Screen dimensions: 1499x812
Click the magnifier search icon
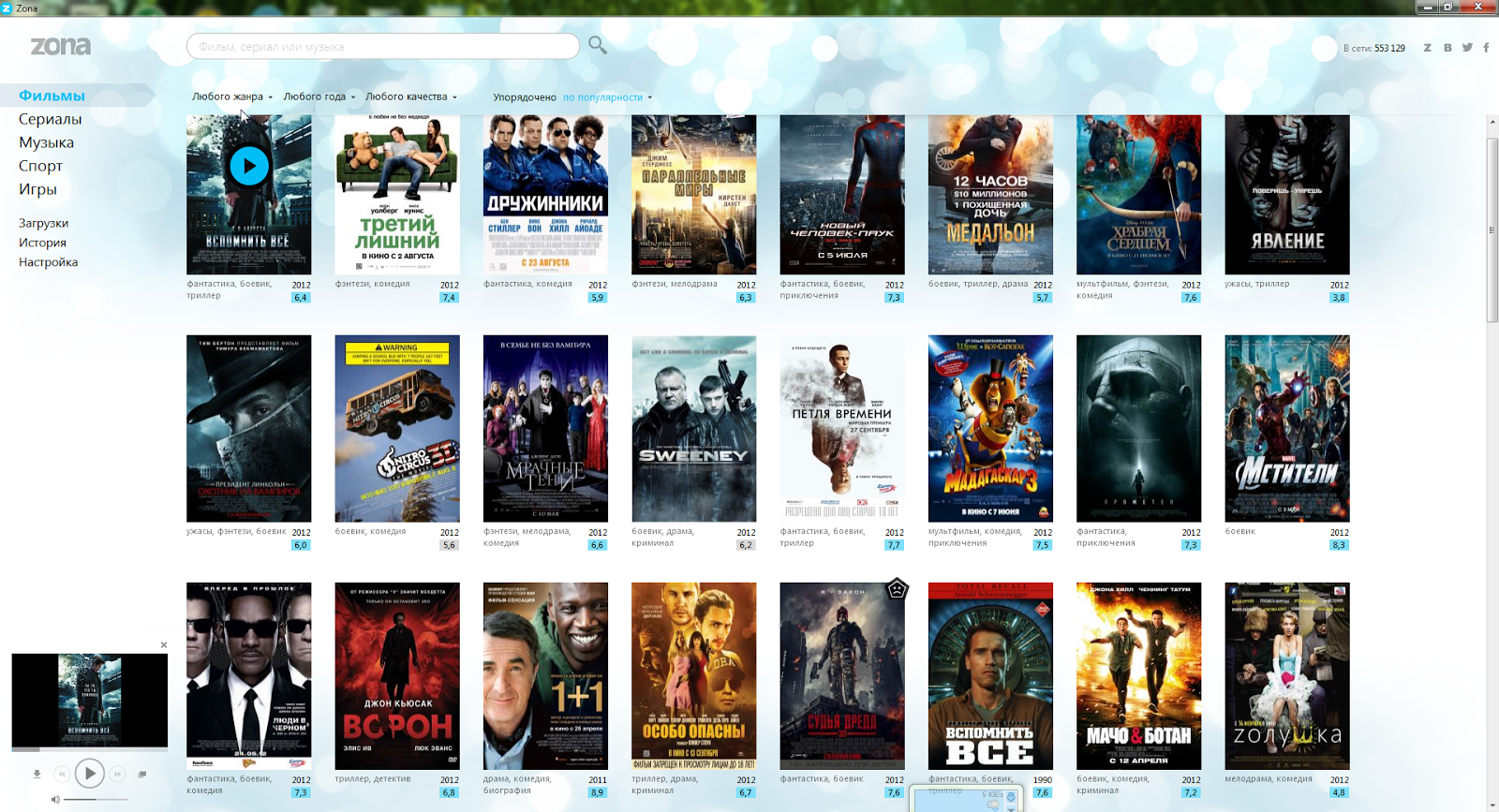(x=597, y=45)
